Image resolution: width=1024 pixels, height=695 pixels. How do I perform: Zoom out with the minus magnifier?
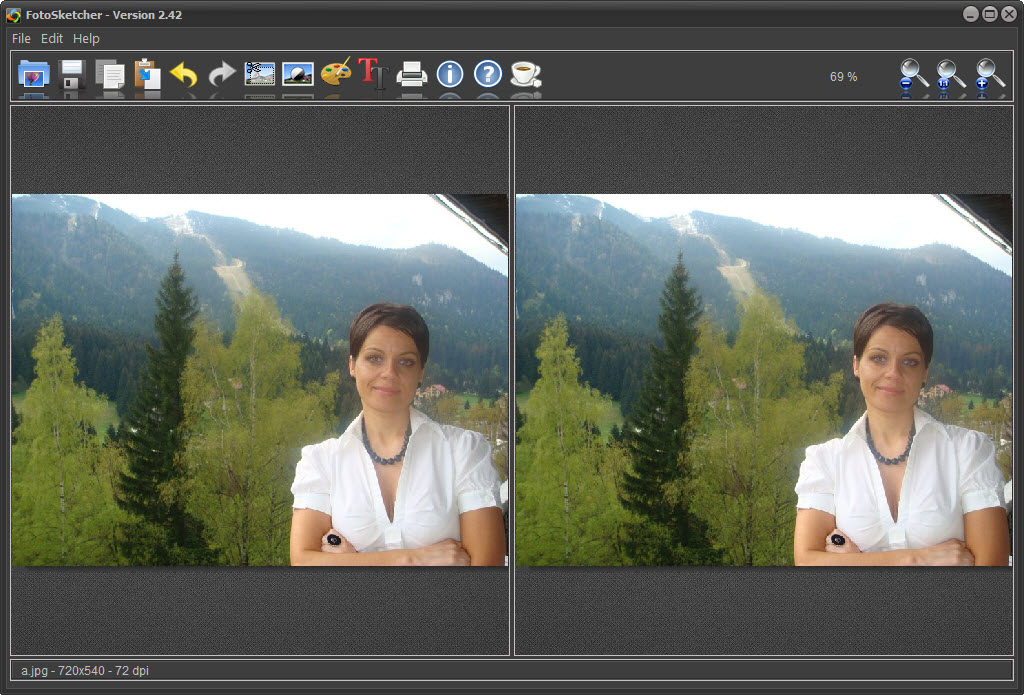pyautogui.click(x=913, y=75)
